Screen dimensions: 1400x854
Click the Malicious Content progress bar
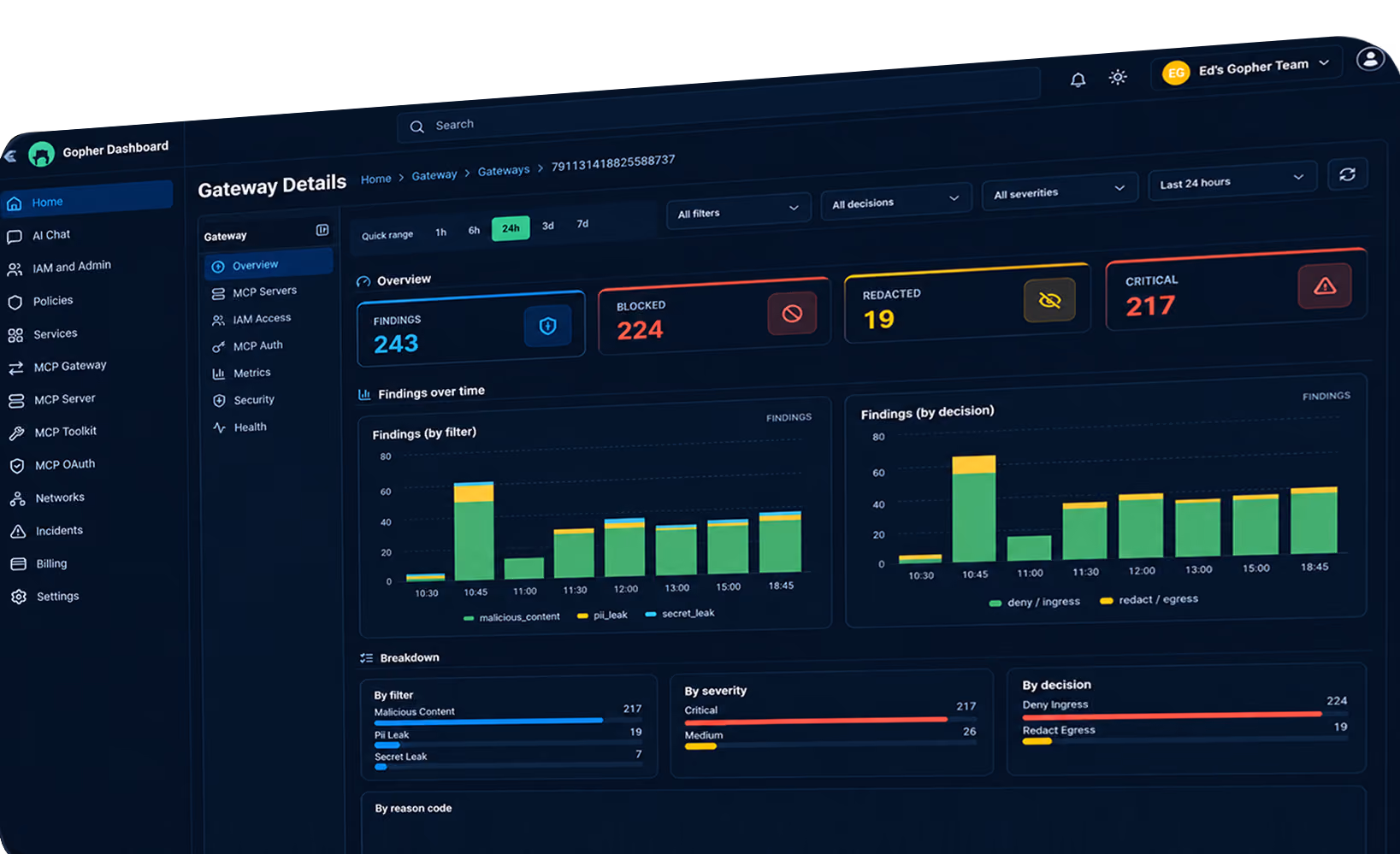[x=508, y=721]
